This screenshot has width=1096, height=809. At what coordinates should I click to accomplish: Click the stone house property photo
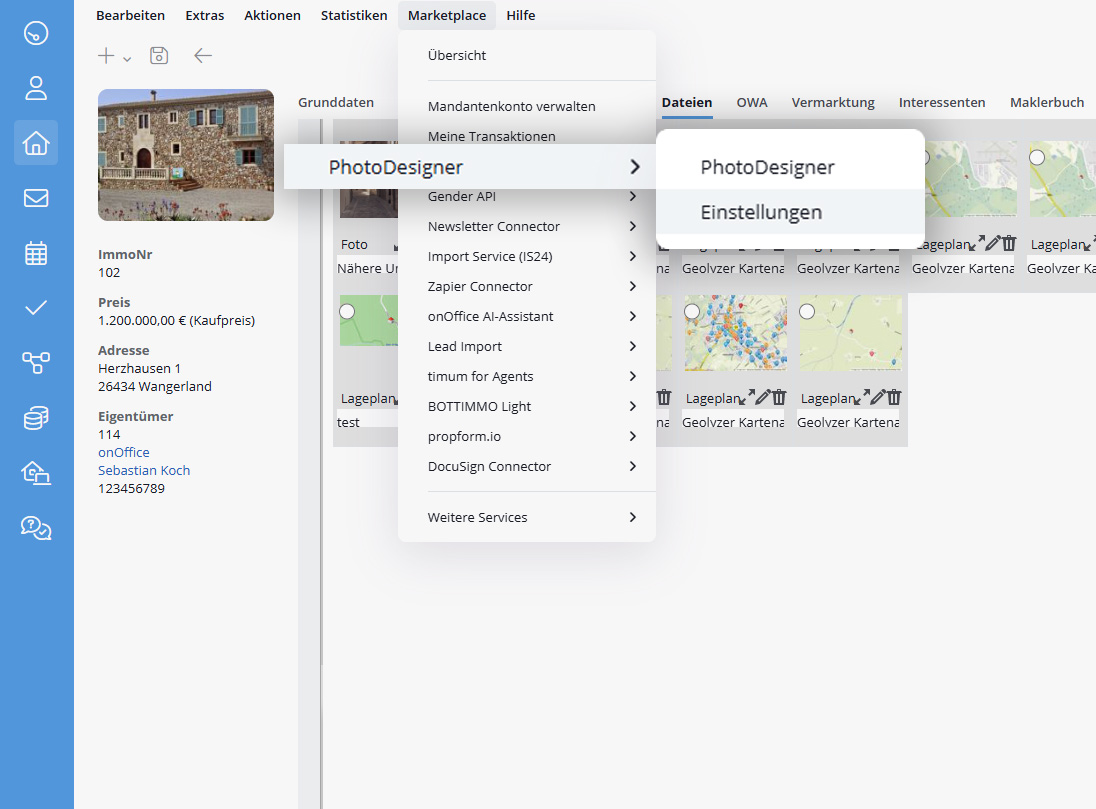(185, 155)
